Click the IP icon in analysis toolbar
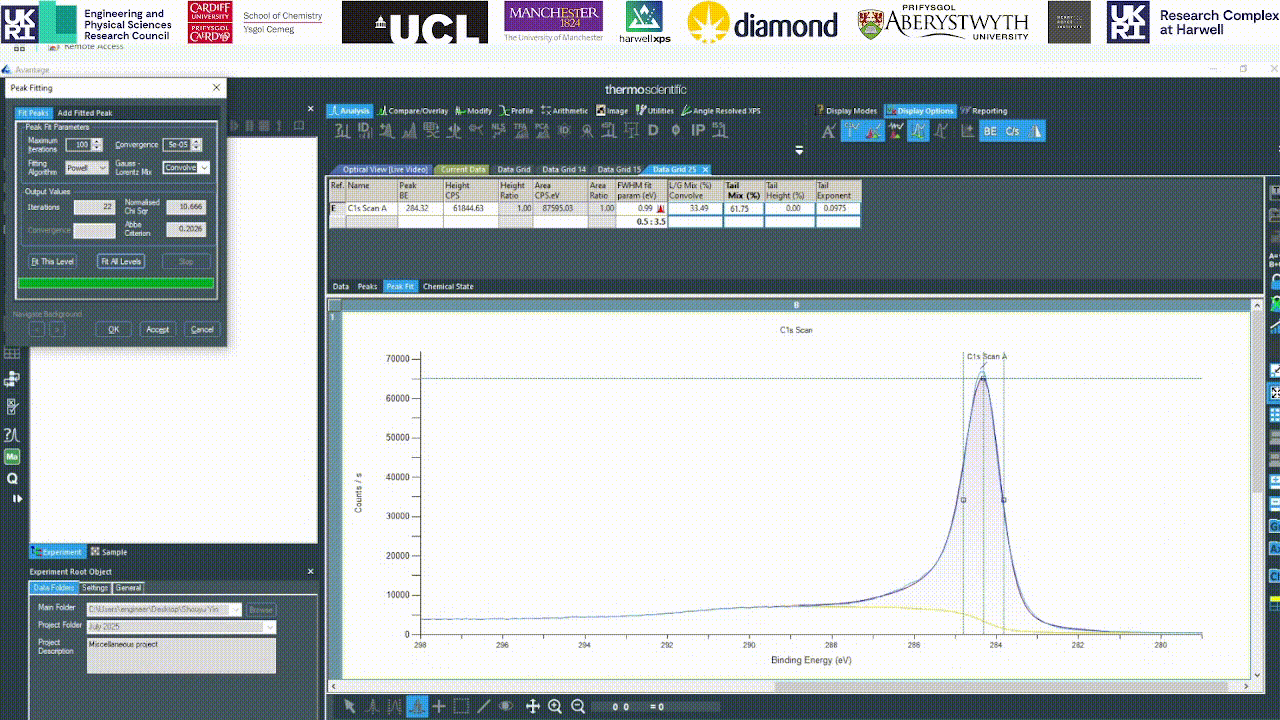The image size is (1280, 720). [698, 130]
